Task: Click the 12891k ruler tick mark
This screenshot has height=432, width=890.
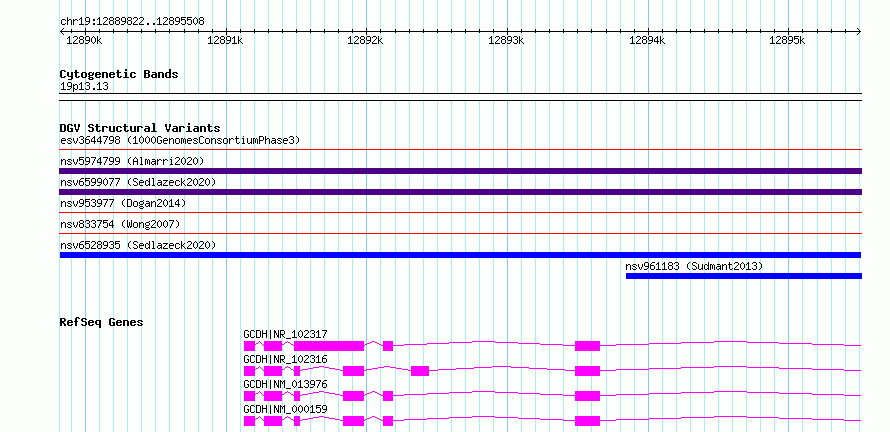Action: (x=226, y=31)
